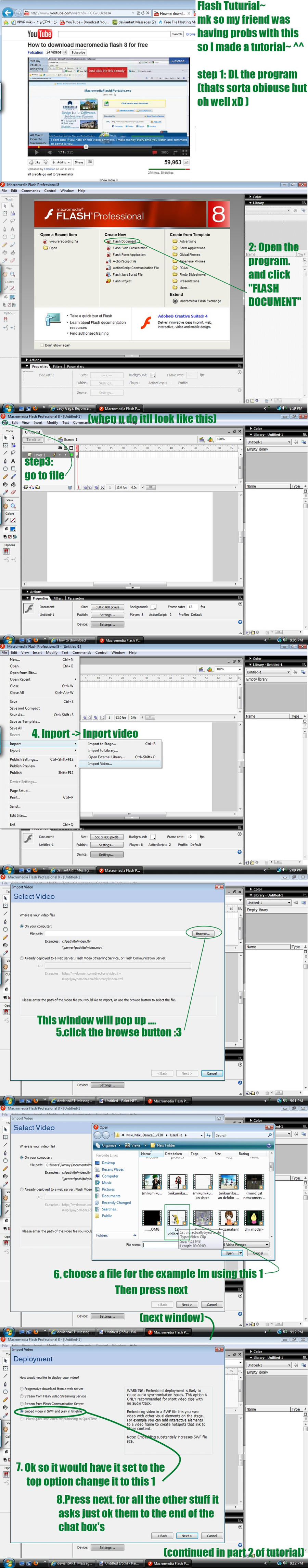Select the Brush tool in step 3 window

(13, 477)
